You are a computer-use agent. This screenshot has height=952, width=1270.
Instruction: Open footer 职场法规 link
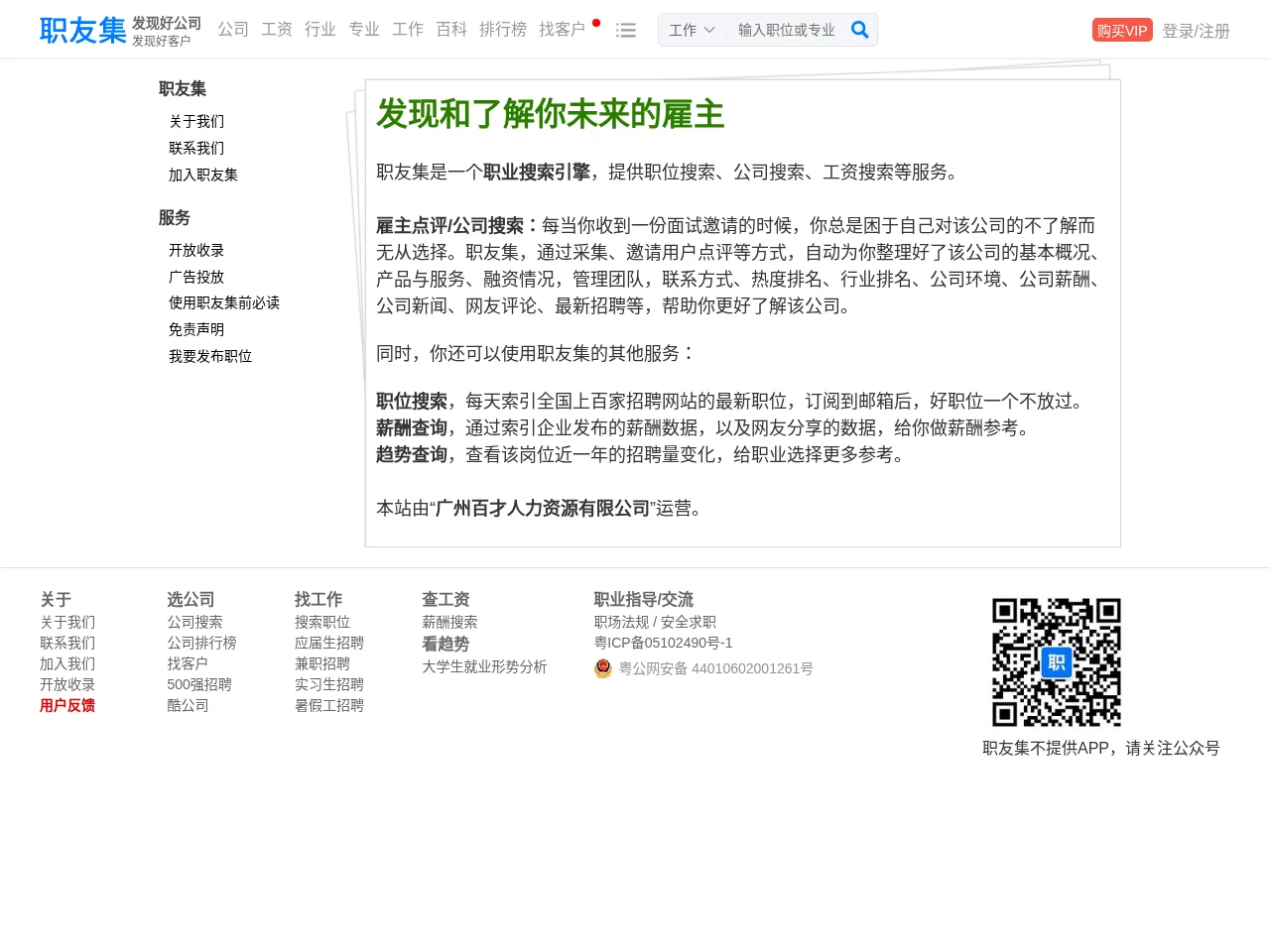tap(621, 622)
